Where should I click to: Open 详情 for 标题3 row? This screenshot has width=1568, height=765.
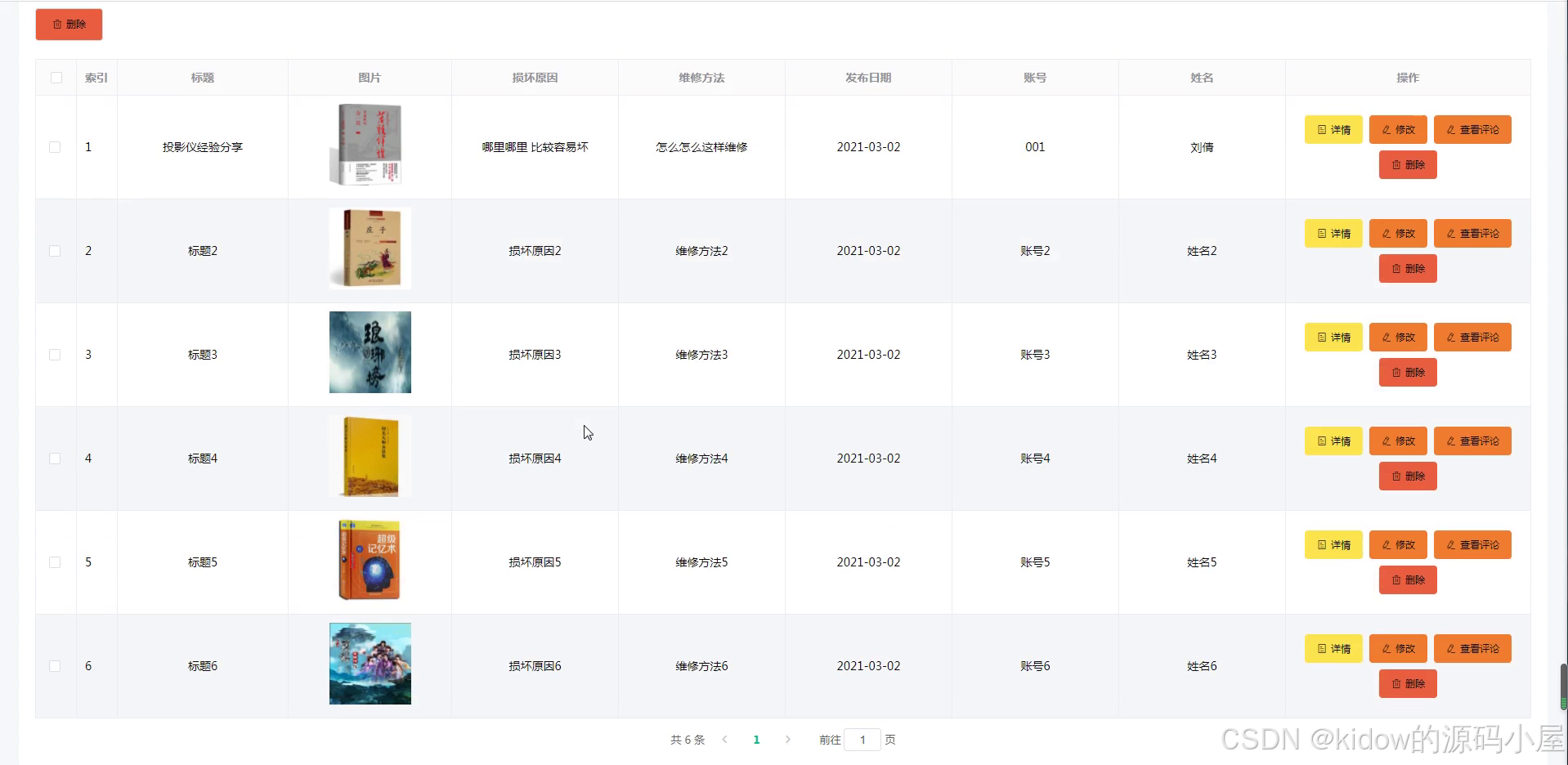[1333, 337]
